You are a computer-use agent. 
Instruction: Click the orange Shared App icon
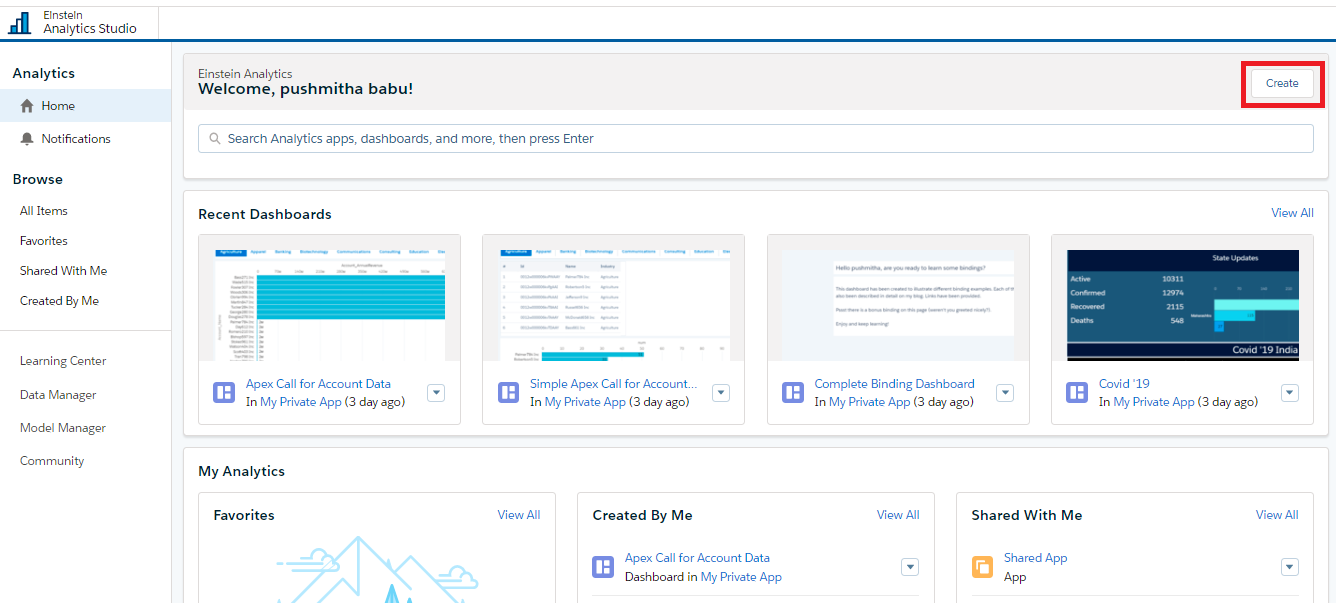pos(982,567)
